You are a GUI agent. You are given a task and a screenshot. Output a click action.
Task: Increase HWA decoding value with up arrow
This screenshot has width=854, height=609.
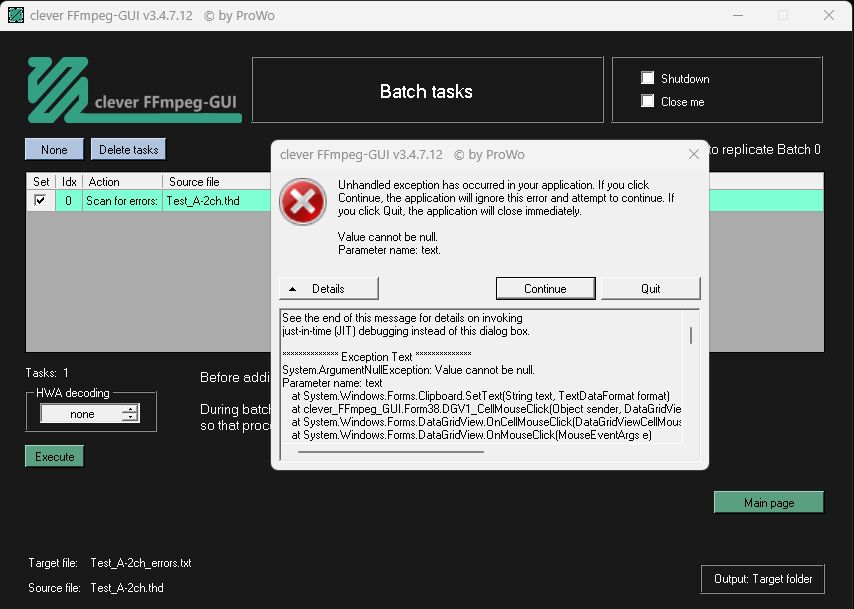(130, 409)
